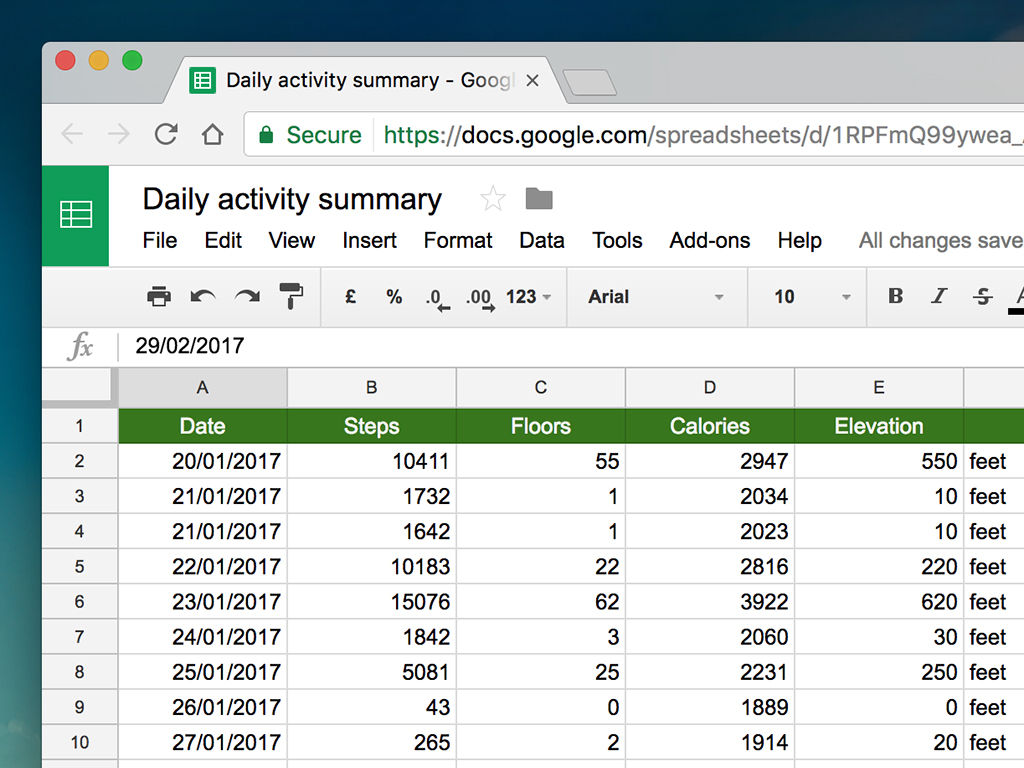Increase decimal places
This screenshot has width=1024, height=768.
[480, 298]
